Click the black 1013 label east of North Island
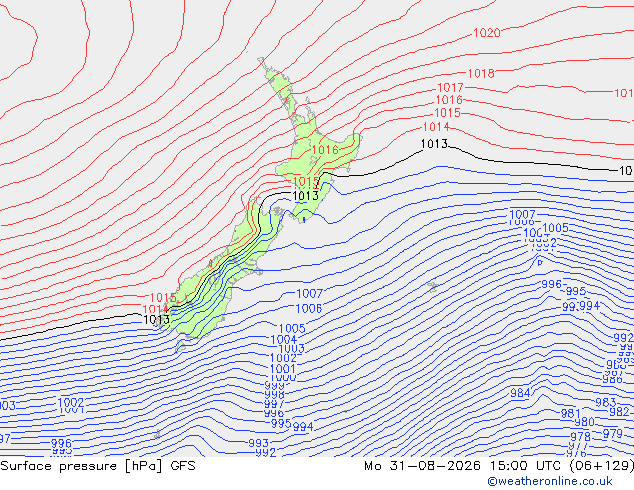The image size is (634, 490). tap(434, 144)
